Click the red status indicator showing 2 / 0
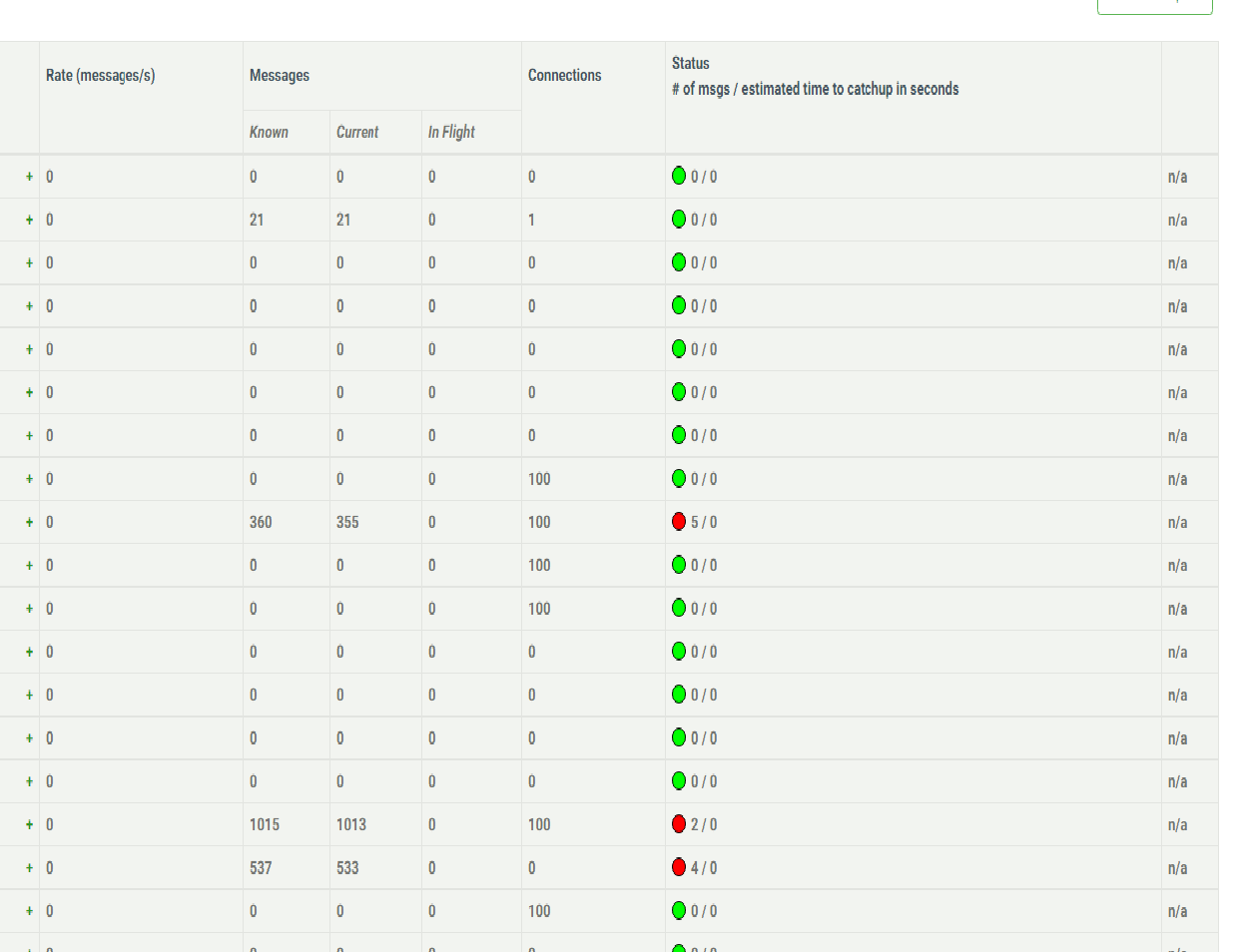Screen dimensions: 1237x952 [680, 824]
